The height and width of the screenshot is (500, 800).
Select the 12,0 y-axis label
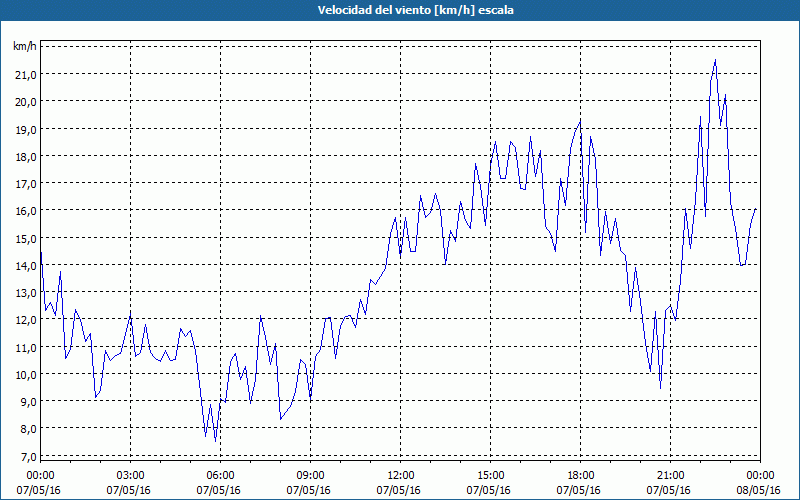point(26,320)
